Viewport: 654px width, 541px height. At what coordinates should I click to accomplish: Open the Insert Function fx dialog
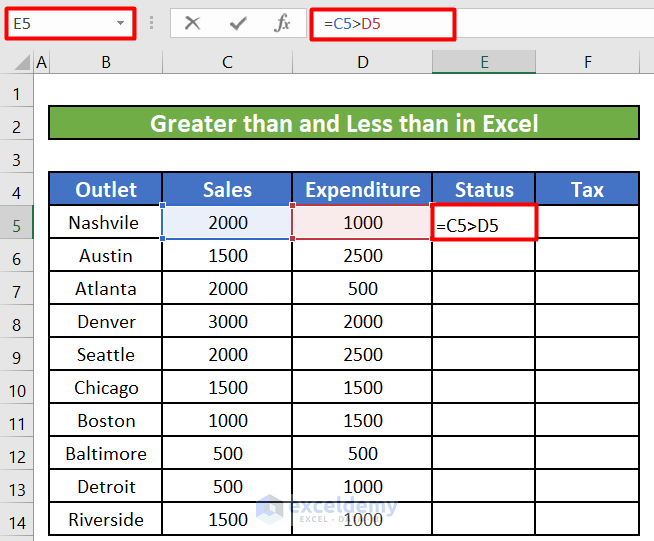coord(282,23)
